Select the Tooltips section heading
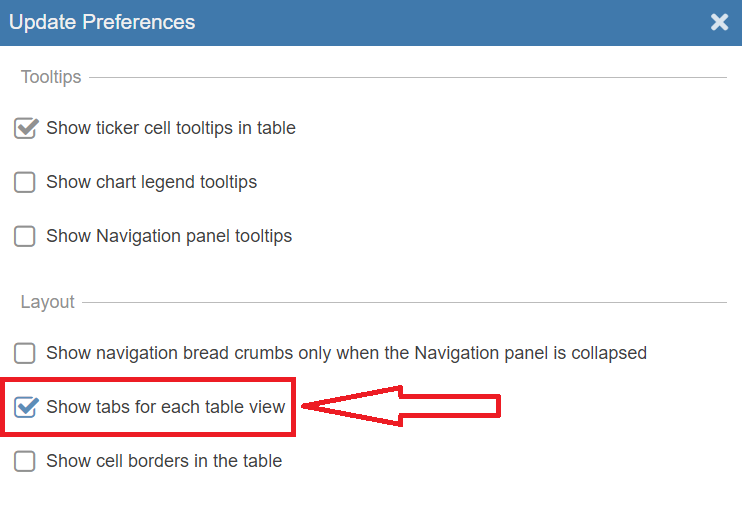Screen dimensions: 742x517 point(51,77)
